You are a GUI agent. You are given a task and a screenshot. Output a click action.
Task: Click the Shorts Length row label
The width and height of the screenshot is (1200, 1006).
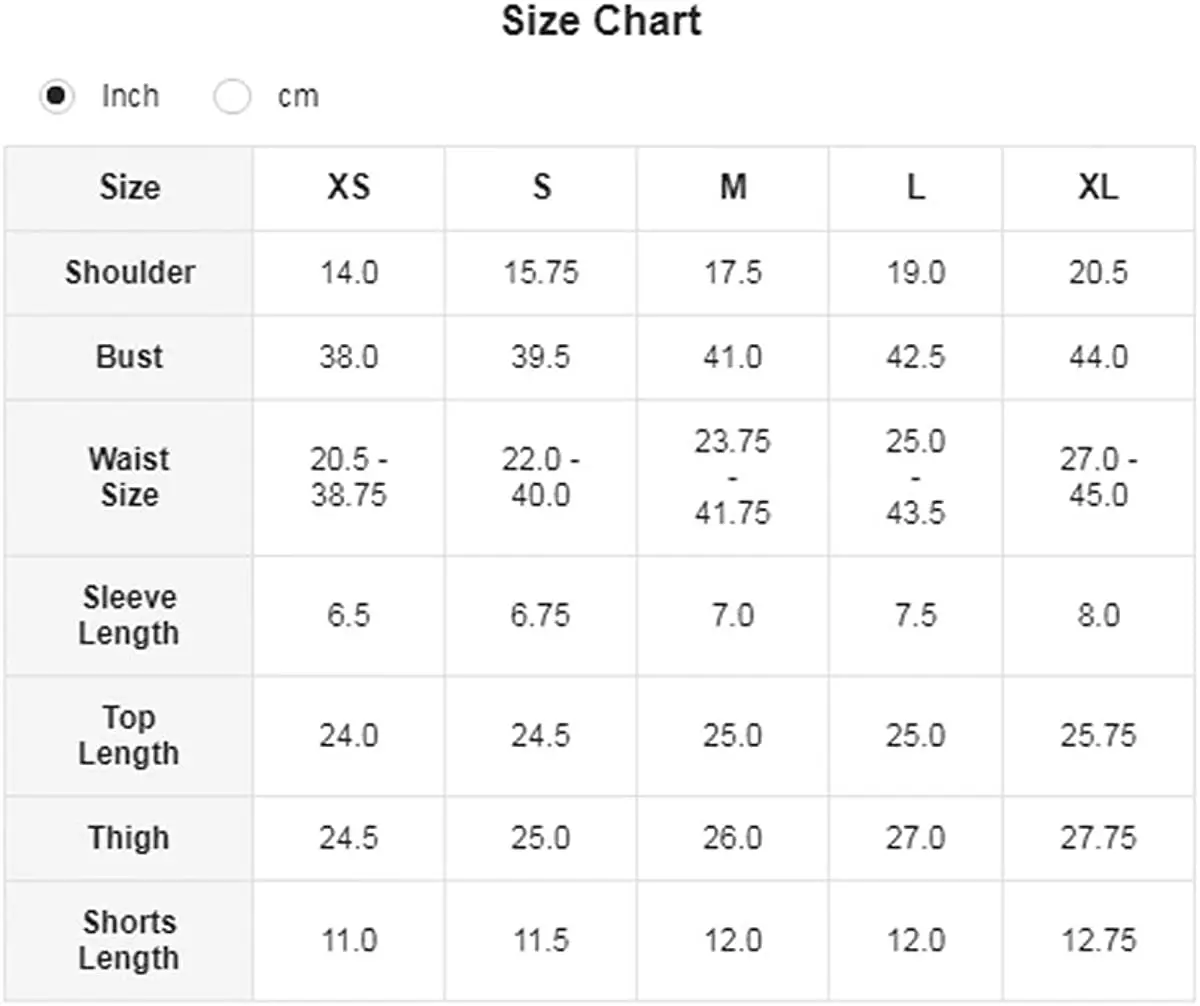(129, 940)
